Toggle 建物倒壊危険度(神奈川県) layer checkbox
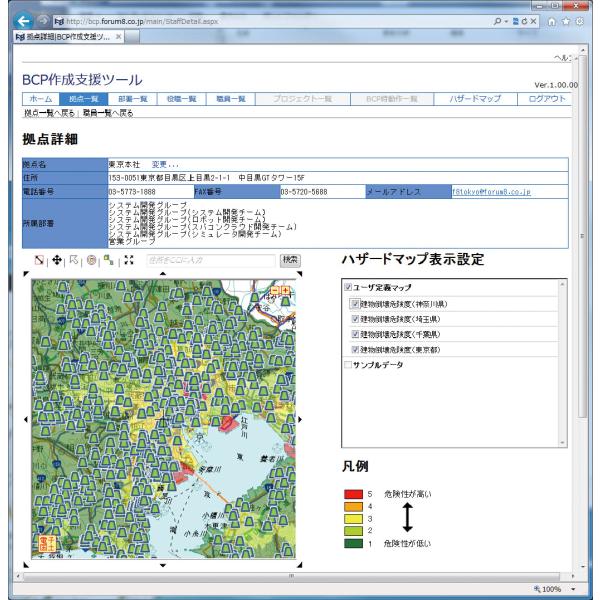Image resolution: width=600 pixels, height=600 pixels. 354,303
